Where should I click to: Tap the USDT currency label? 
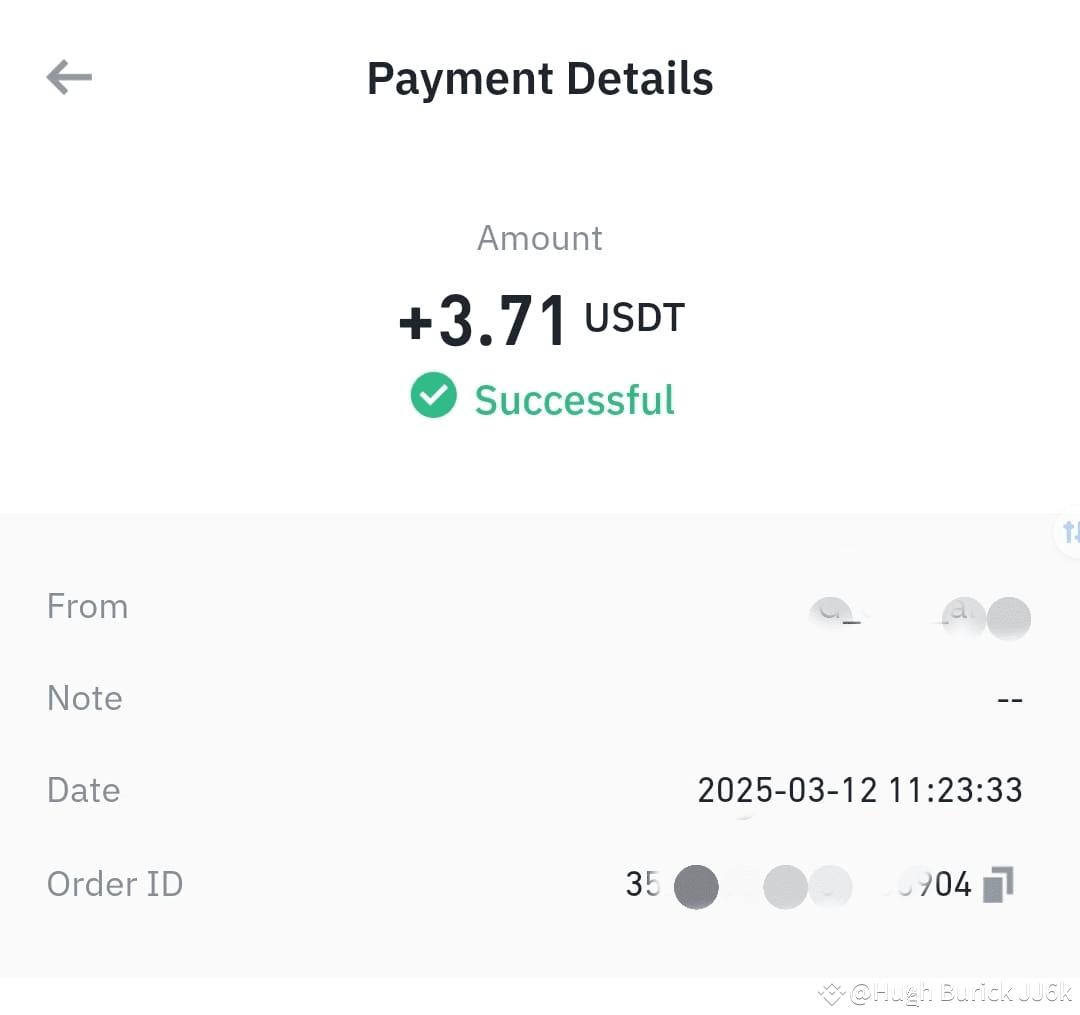(634, 317)
